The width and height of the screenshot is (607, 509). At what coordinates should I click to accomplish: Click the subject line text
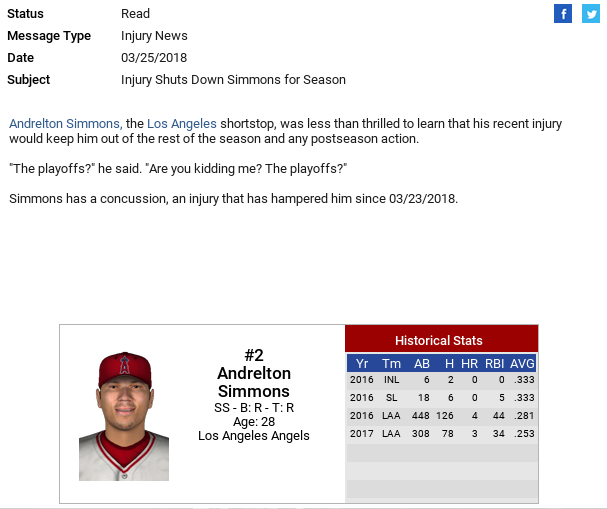point(233,80)
